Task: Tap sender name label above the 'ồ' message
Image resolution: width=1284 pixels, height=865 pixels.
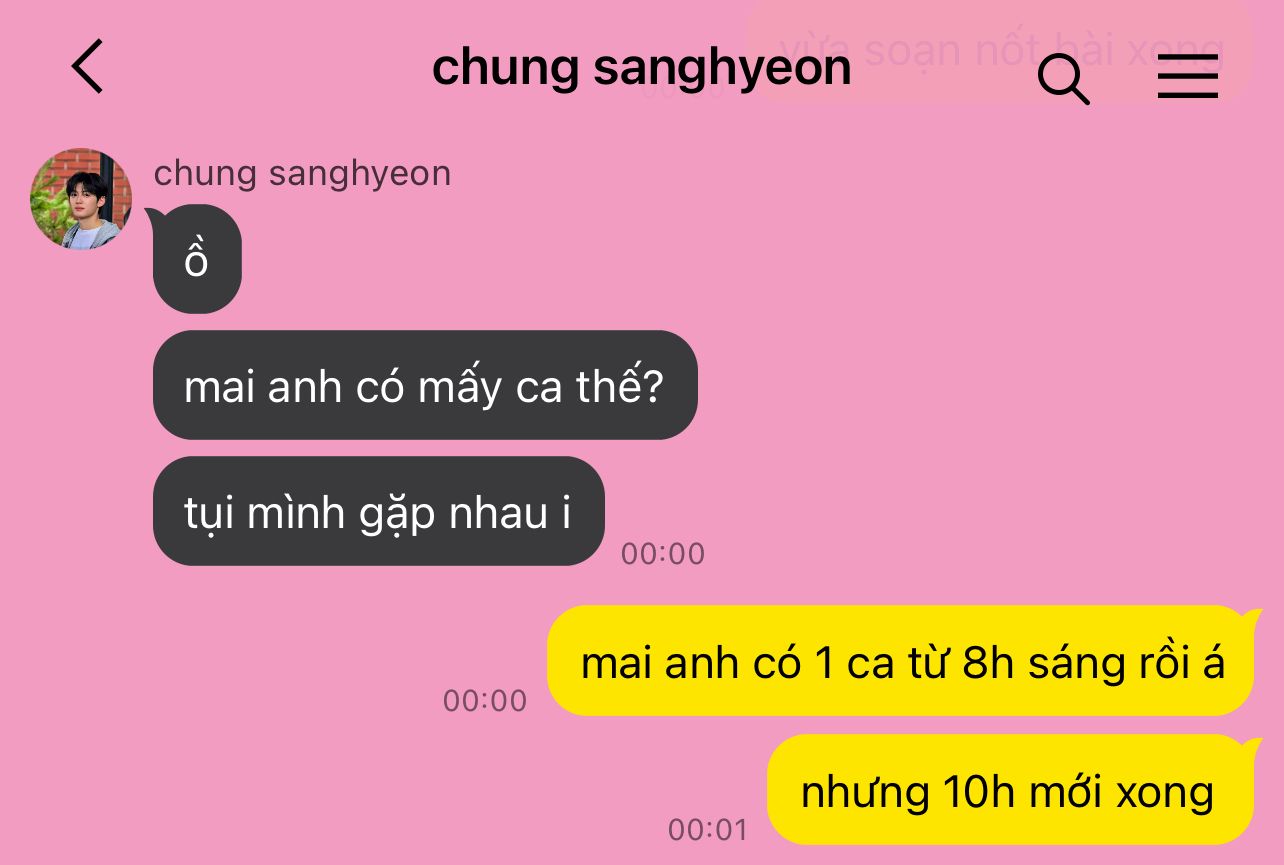Action: pyautogui.click(x=302, y=173)
